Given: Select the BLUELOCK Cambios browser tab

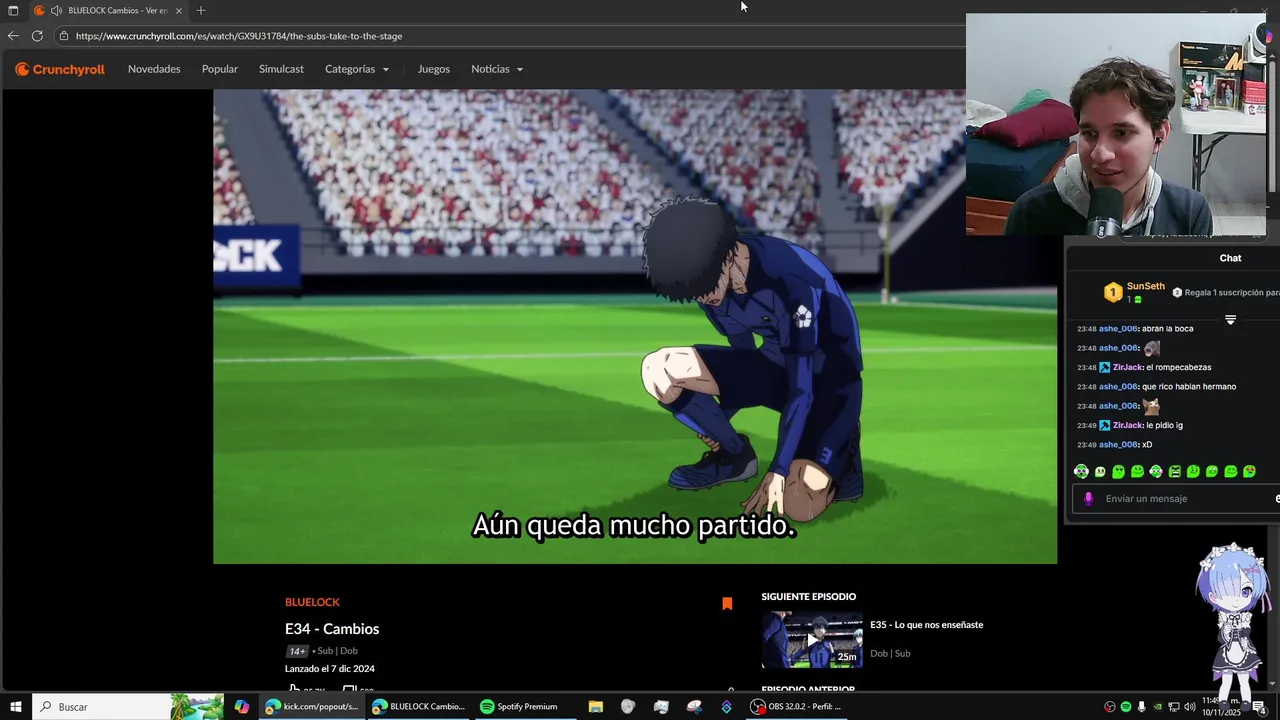Looking at the screenshot, I should (x=108, y=10).
